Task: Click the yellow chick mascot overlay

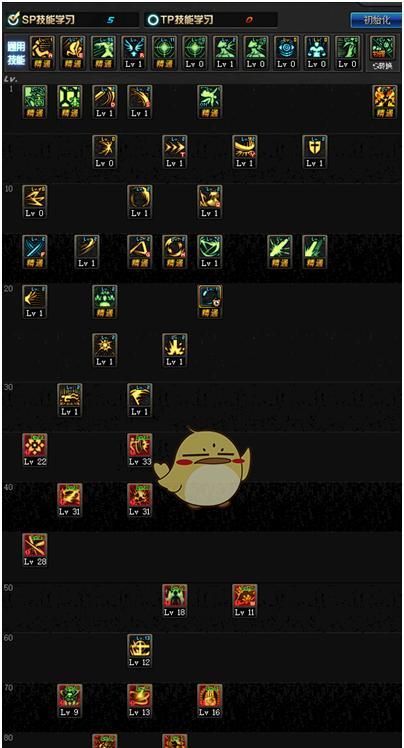Action: 201,468
